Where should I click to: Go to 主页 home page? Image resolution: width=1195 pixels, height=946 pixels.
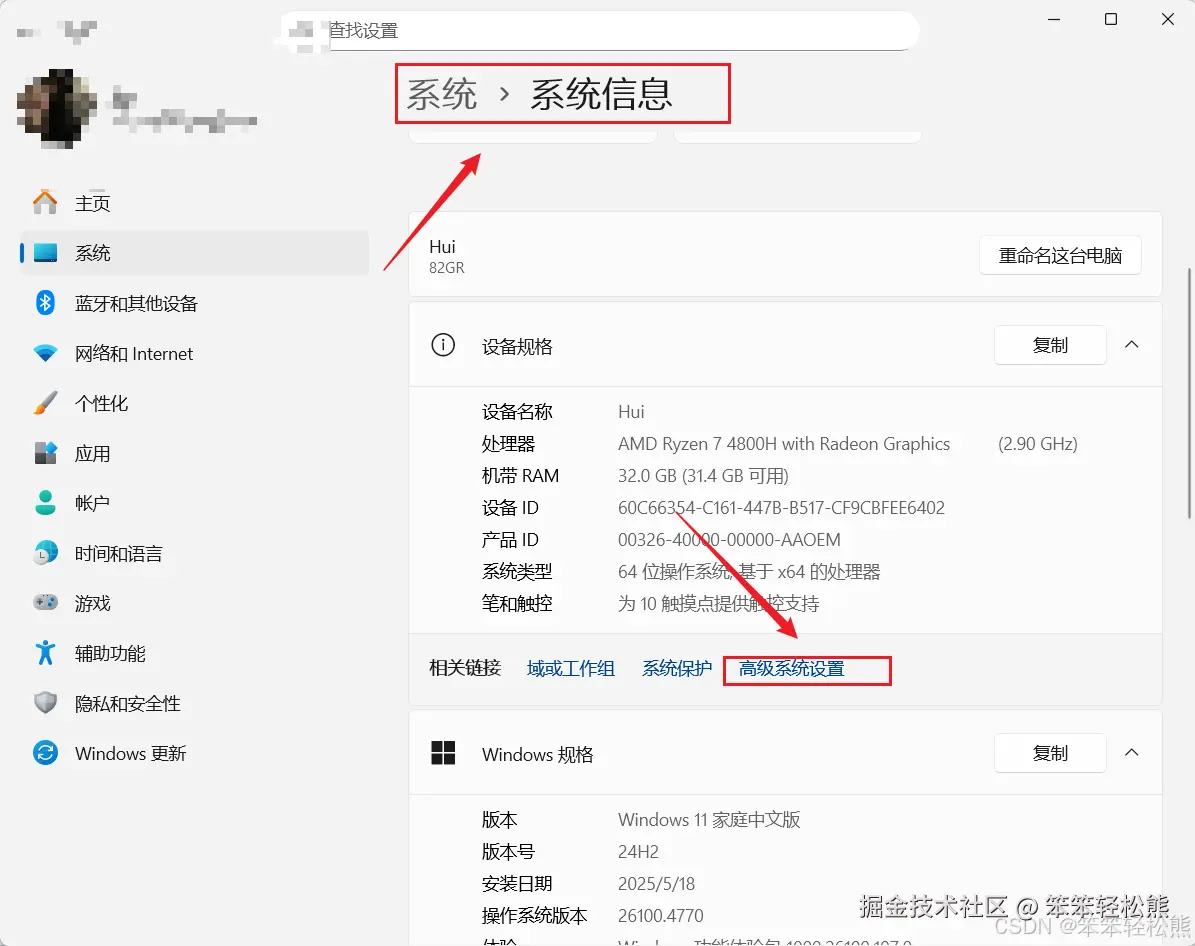[x=93, y=202]
